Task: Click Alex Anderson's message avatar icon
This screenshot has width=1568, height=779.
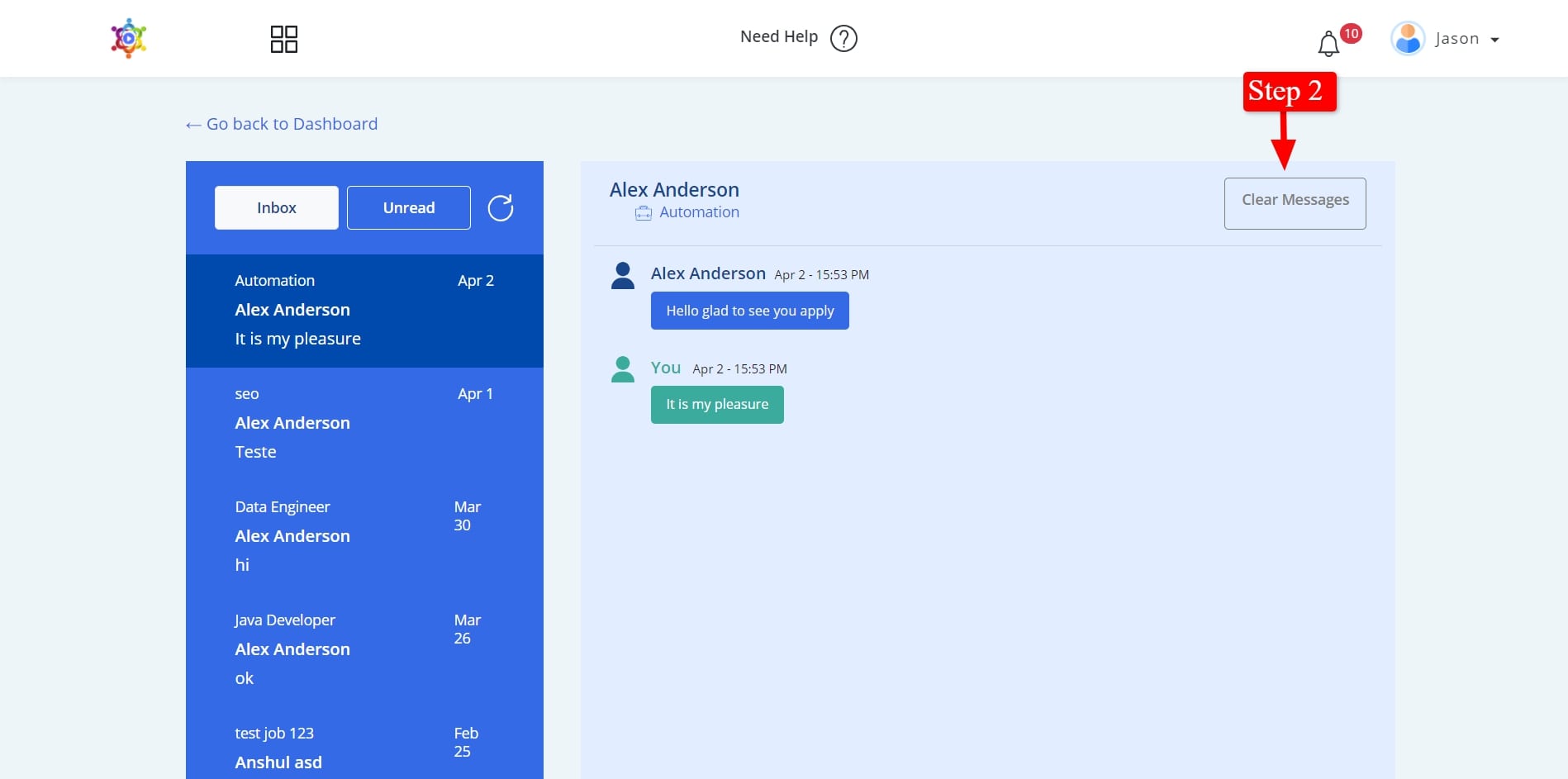Action: (623, 276)
